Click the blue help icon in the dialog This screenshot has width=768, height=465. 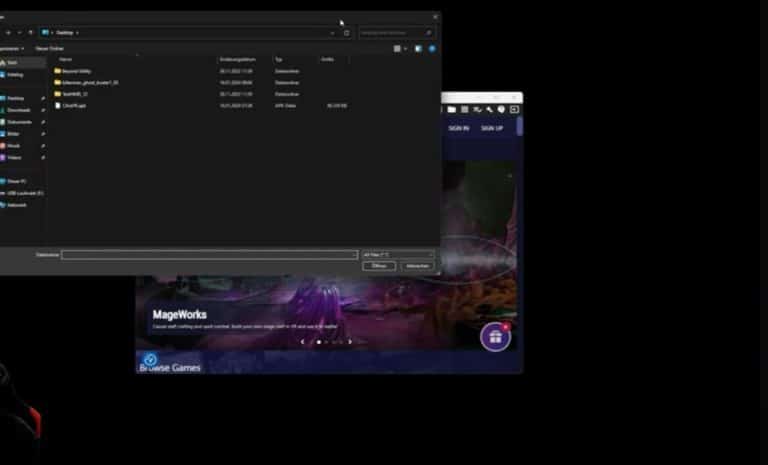(x=432, y=48)
